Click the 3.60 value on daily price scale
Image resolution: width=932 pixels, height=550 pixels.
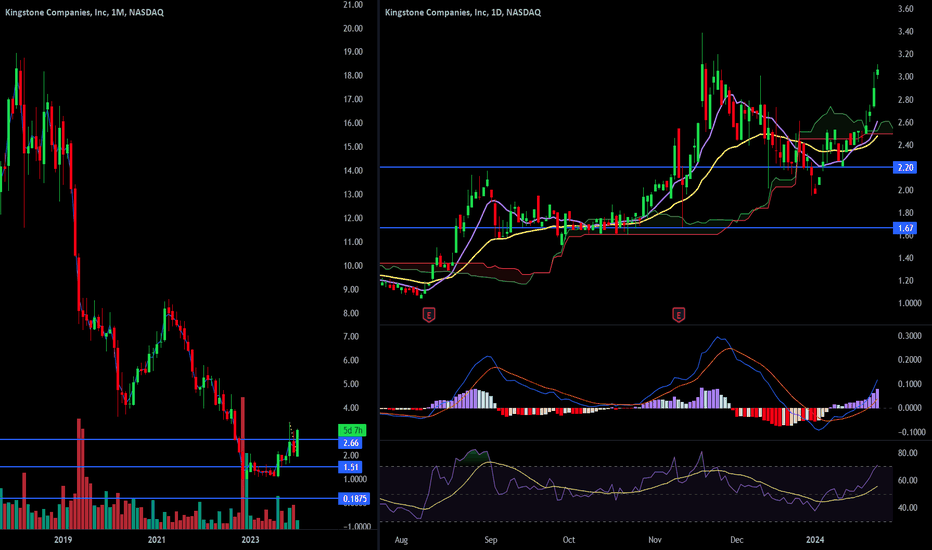[x=905, y=9]
